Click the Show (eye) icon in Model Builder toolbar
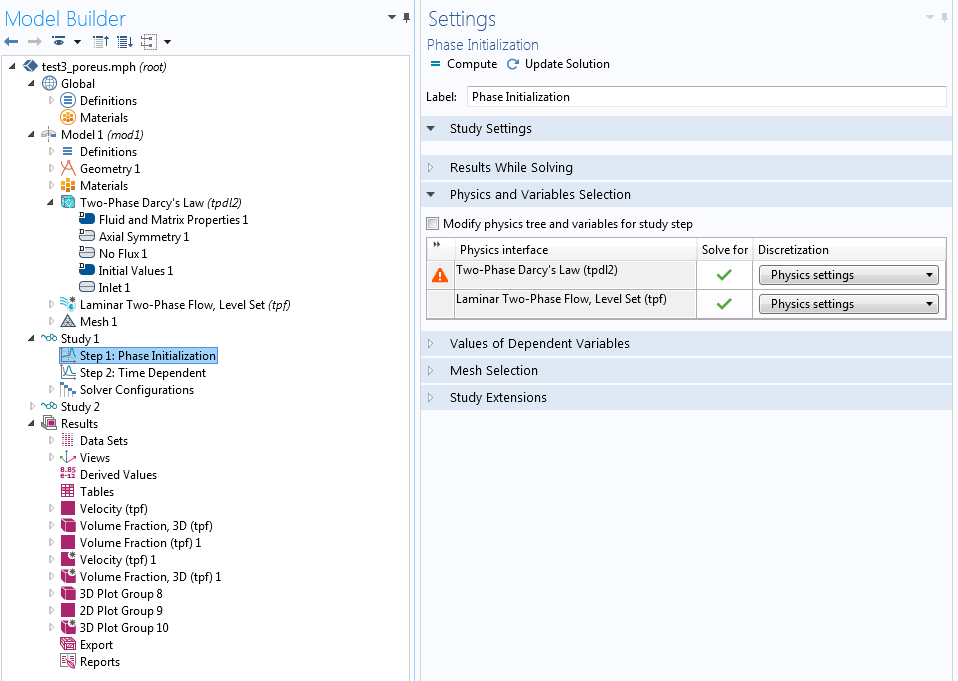This screenshot has width=958, height=681. tap(60, 42)
